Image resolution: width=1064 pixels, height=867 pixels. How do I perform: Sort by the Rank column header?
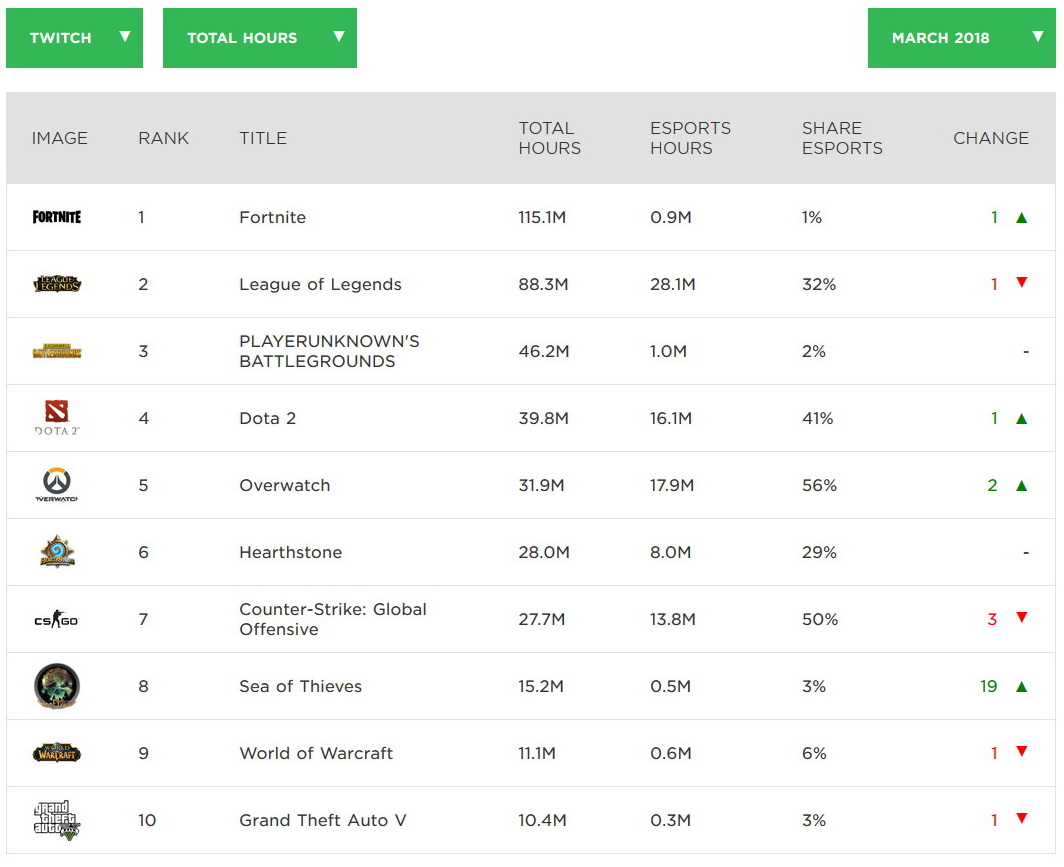tap(163, 138)
